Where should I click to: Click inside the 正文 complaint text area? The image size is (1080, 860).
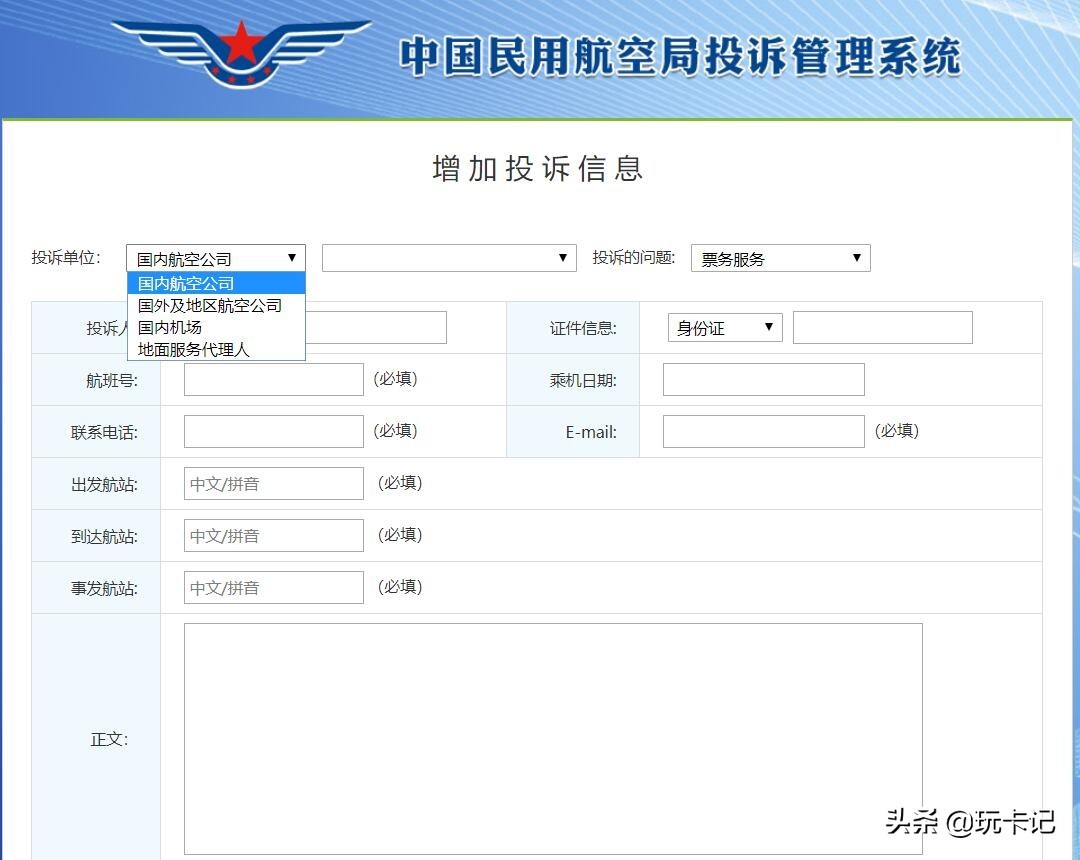552,738
